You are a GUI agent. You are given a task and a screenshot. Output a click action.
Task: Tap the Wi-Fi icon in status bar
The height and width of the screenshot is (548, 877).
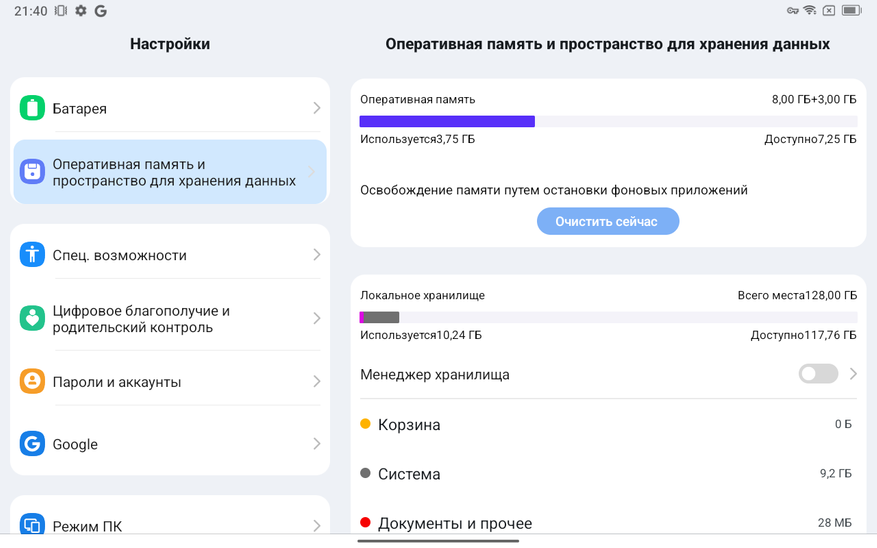click(x=809, y=11)
